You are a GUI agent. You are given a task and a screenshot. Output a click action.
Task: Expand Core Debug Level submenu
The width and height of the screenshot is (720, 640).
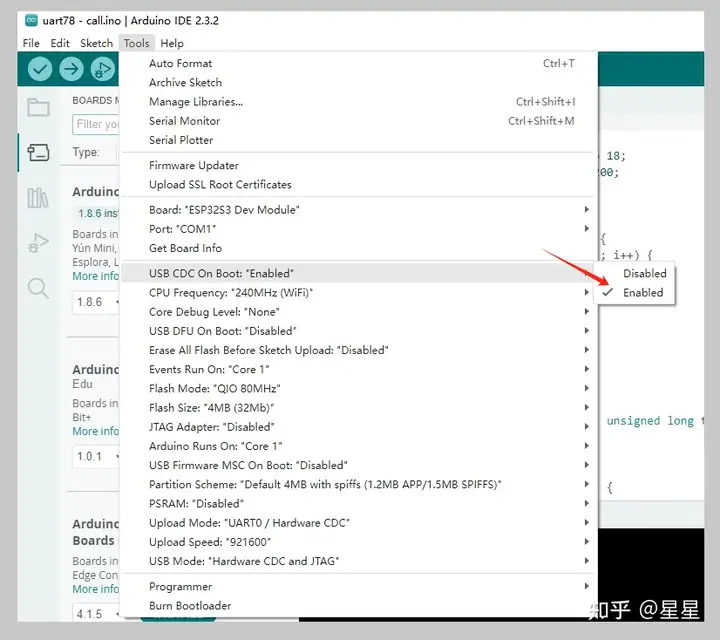coord(359,312)
